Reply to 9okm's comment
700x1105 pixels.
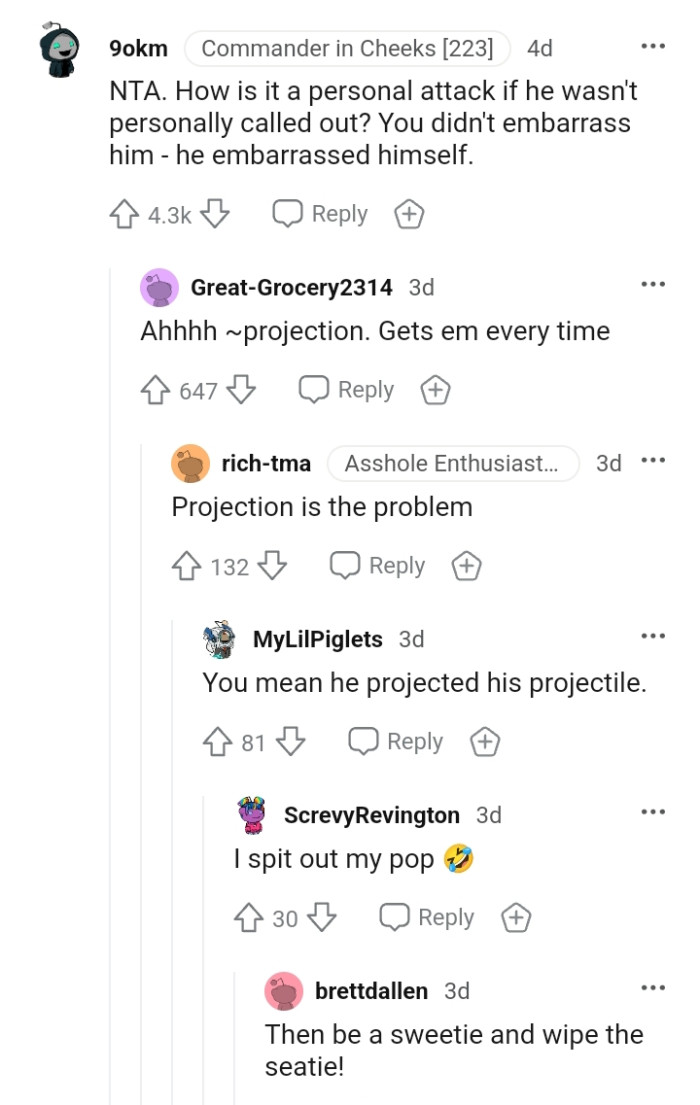tap(320, 213)
